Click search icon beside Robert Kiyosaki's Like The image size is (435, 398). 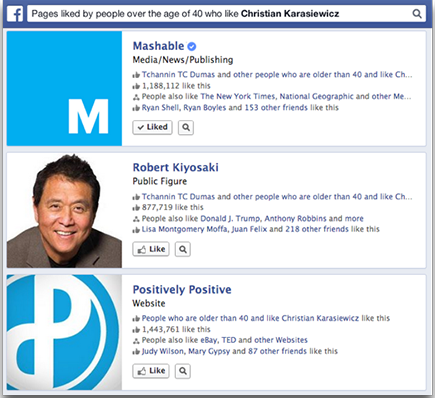pos(183,249)
